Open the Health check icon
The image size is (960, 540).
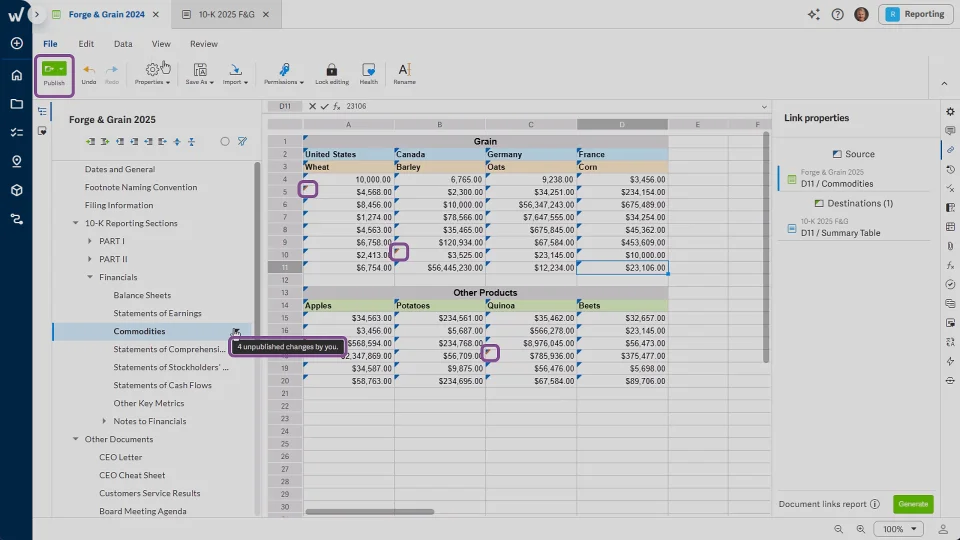[369, 69]
